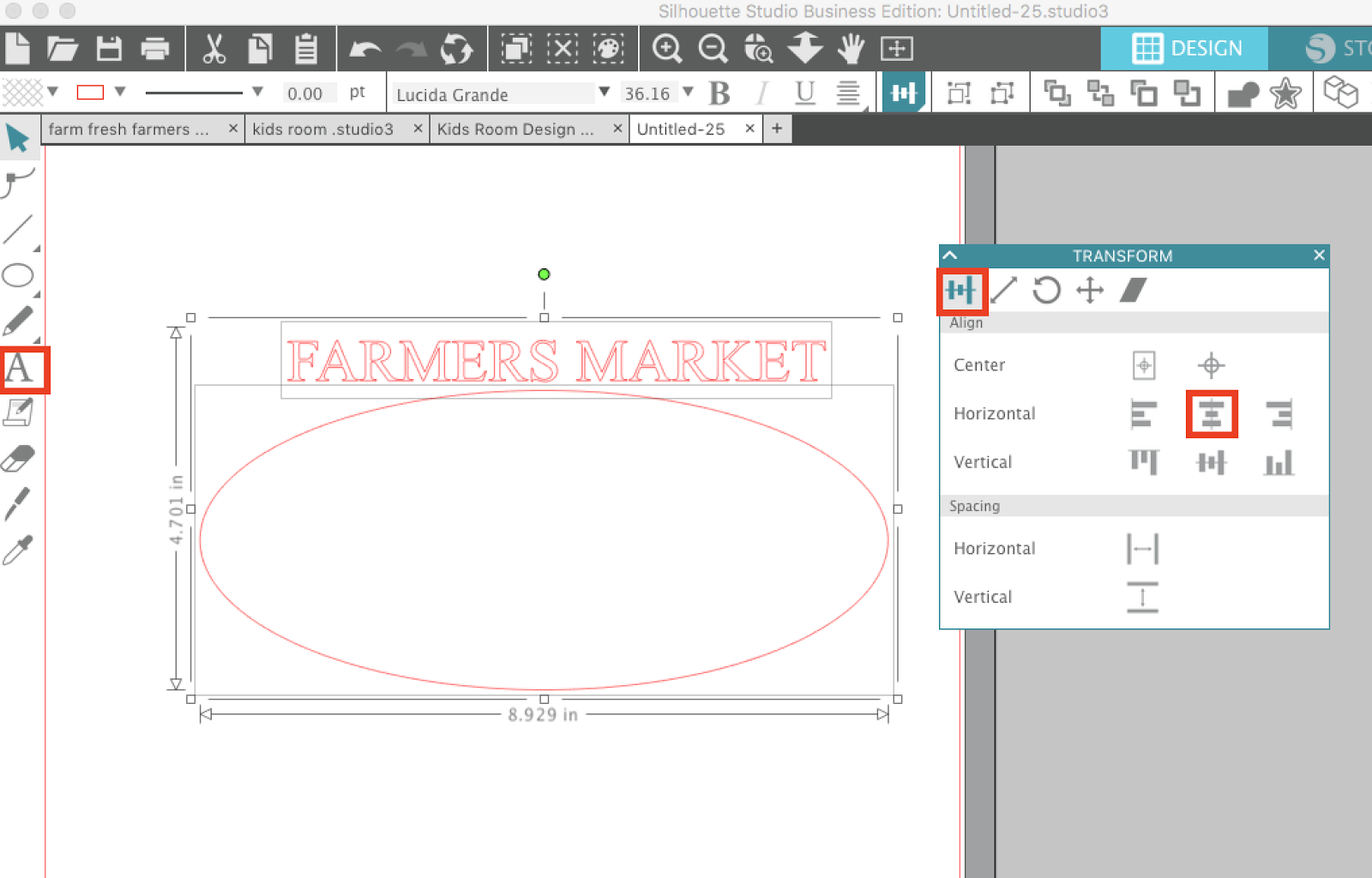
Task: Open the font family dropdown
Action: (x=605, y=93)
